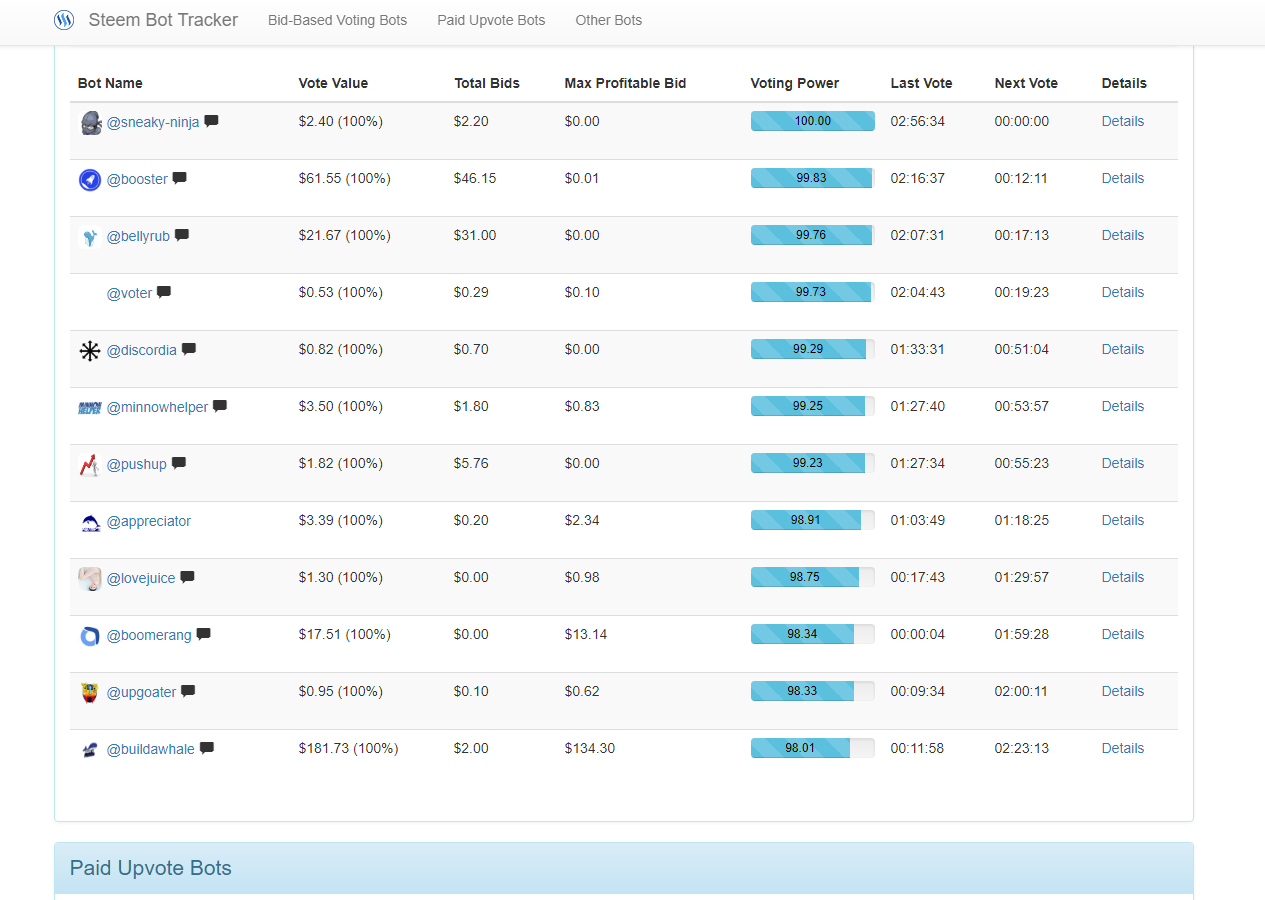Click the Voting Power column header
Image resolution: width=1265 pixels, height=900 pixels.
tap(794, 83)
